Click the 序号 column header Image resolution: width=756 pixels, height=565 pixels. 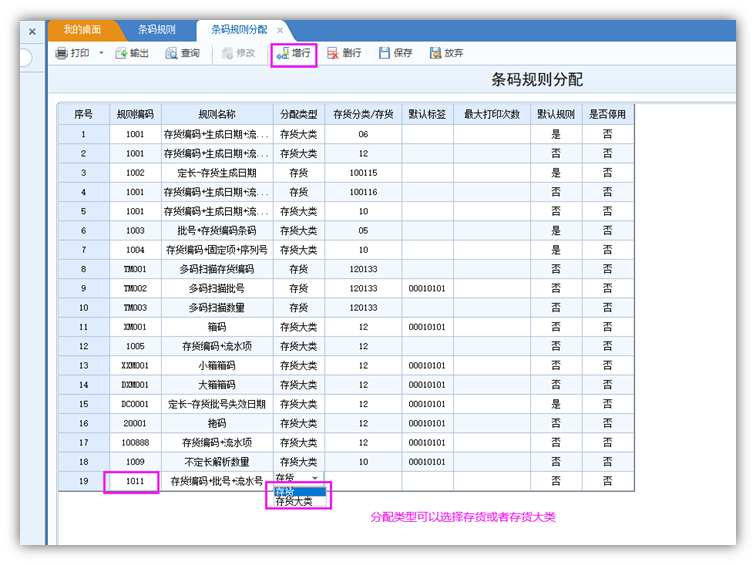[x=84, y=114]
